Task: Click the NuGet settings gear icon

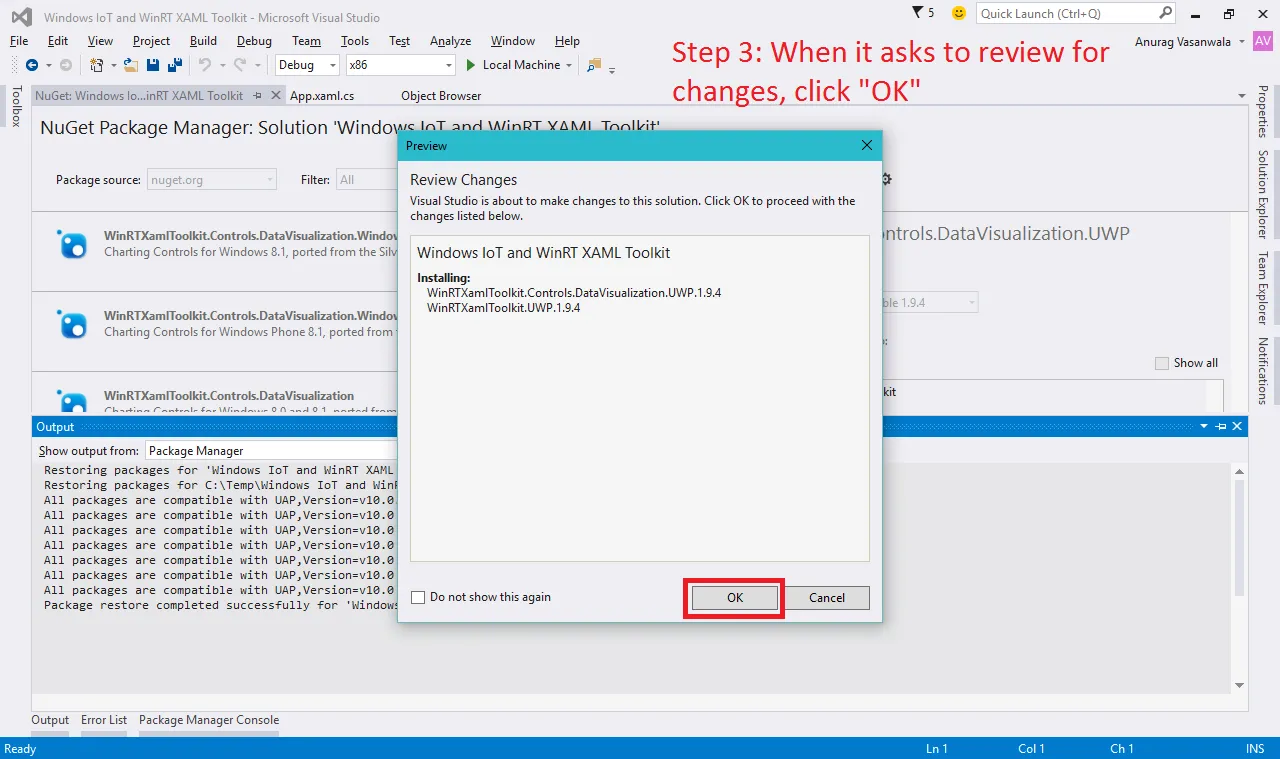Action: coord(885,179)
